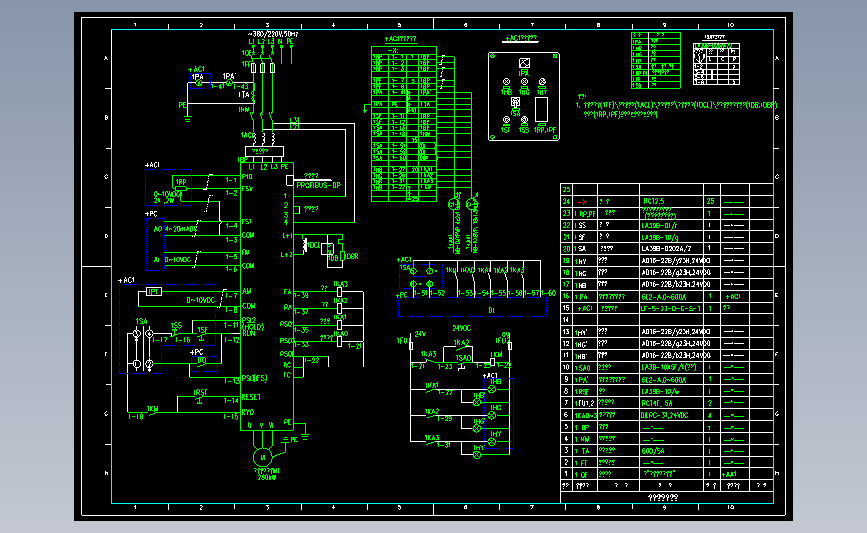Click the PROFIBUS-DP label
867x533 pixels.
[318, 185]
